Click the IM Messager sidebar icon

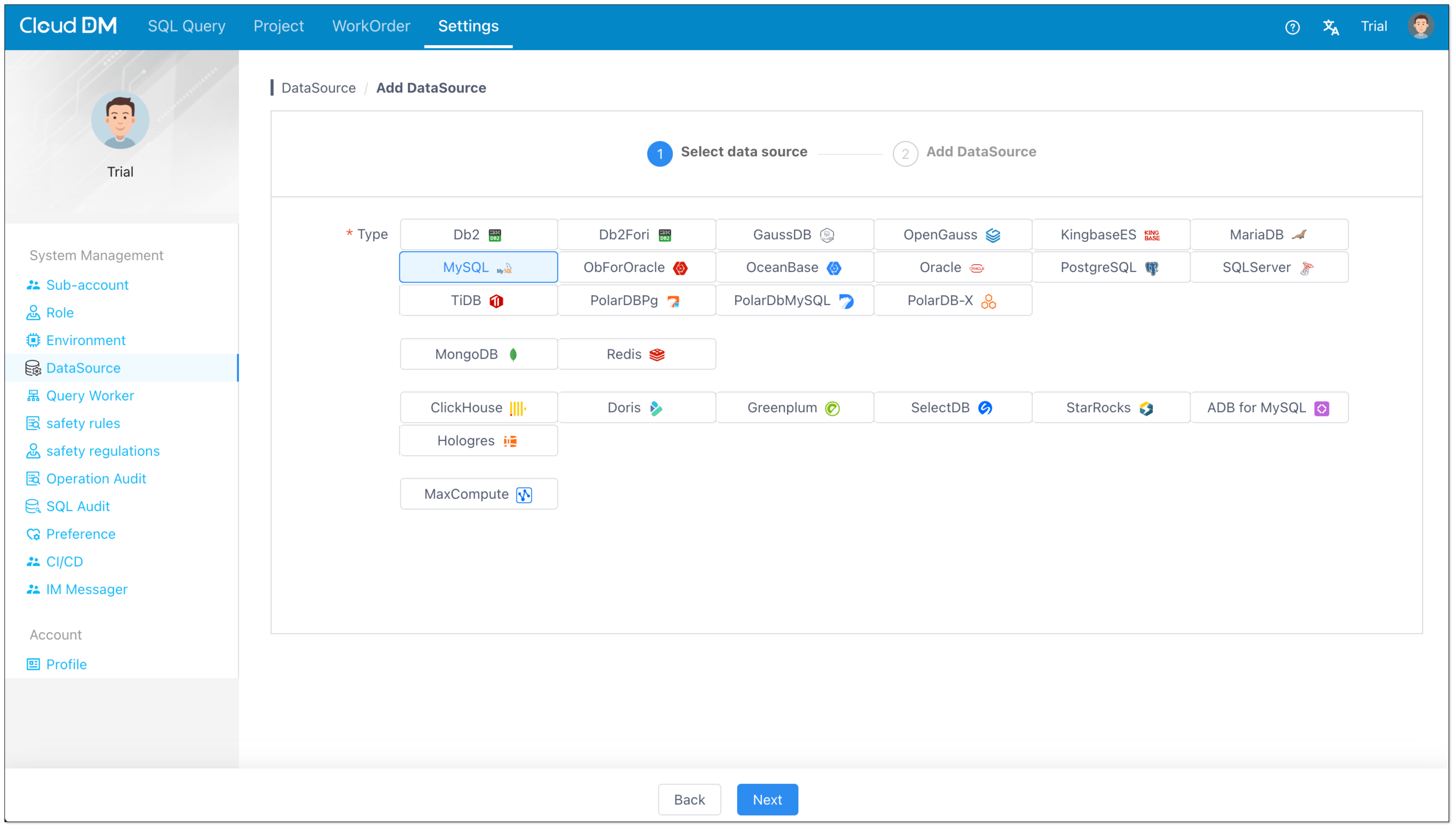coord(33,589)
